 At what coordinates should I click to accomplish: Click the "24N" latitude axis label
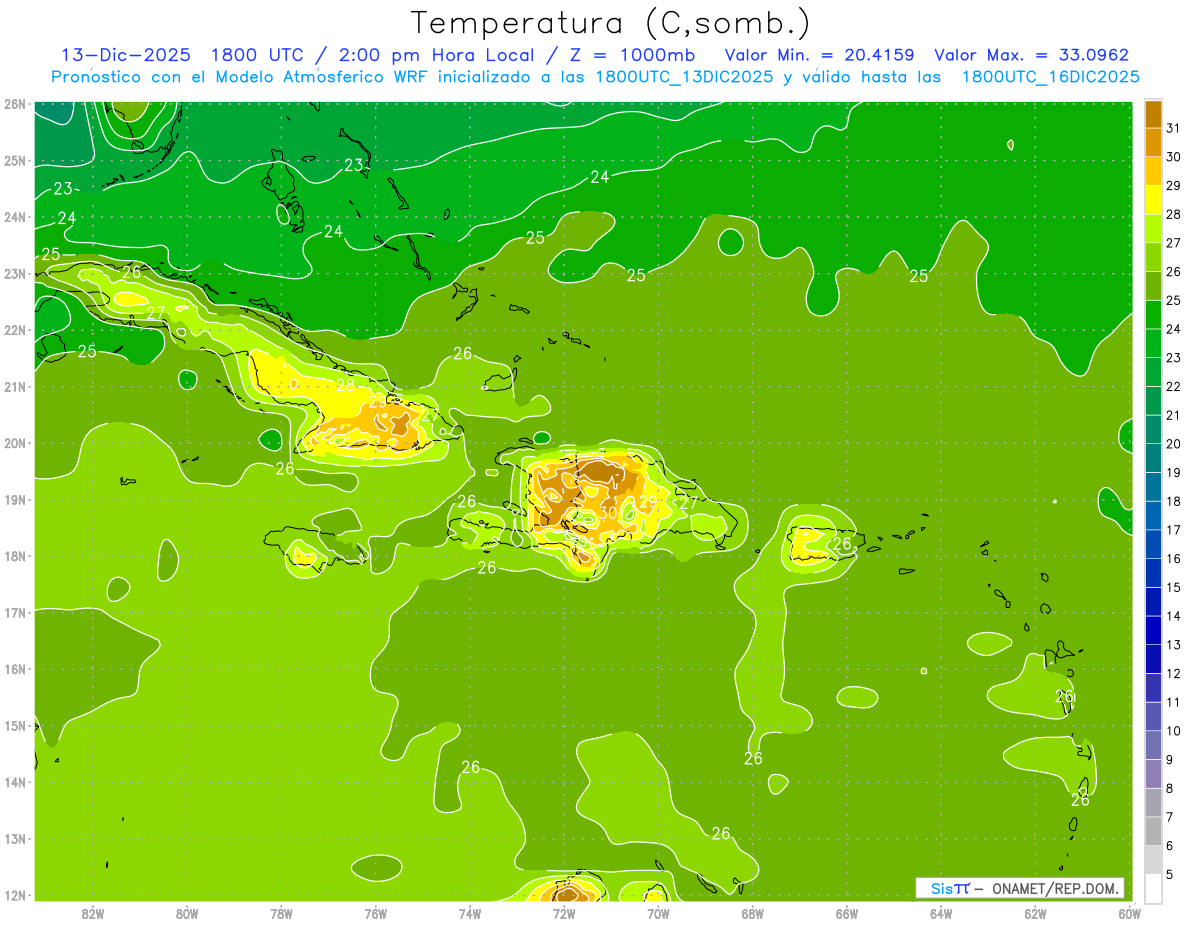coord(14,217)
